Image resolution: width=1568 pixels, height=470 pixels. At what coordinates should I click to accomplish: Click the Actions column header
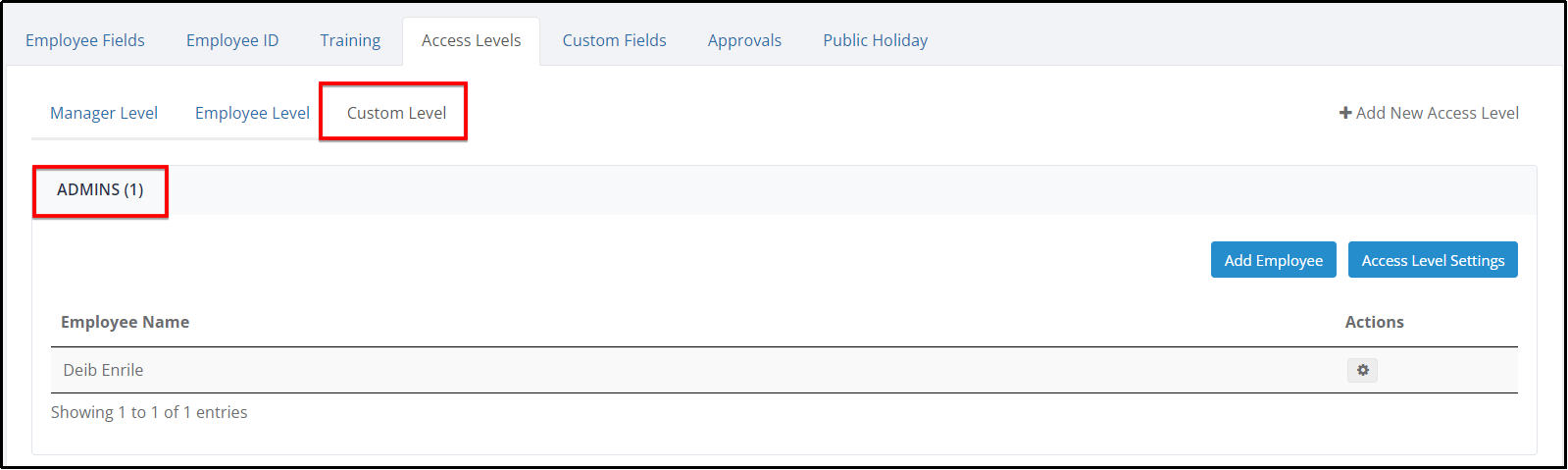coord(1375,322)
